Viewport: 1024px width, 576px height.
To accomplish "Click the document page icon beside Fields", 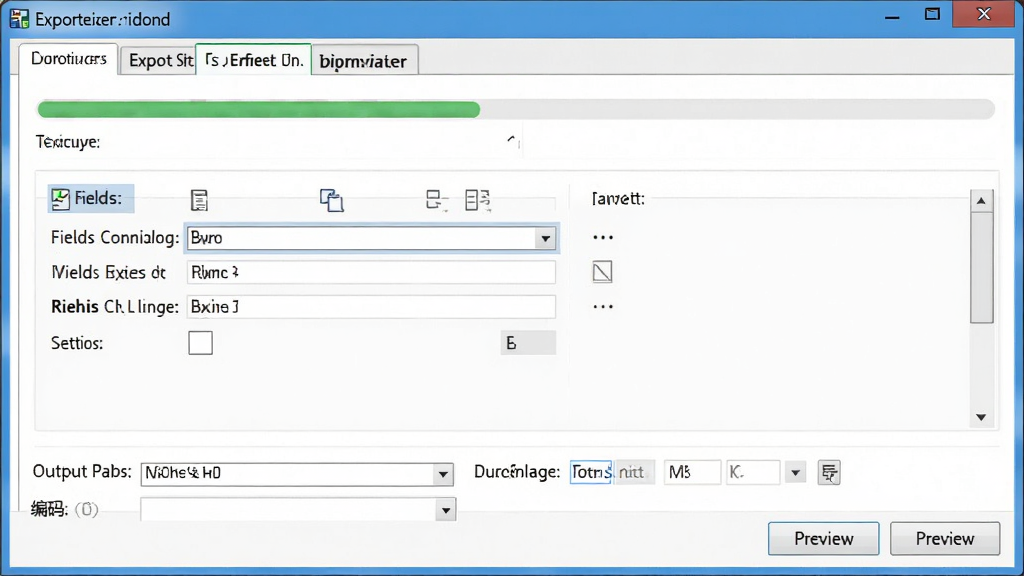I will [x=199, y=200].
